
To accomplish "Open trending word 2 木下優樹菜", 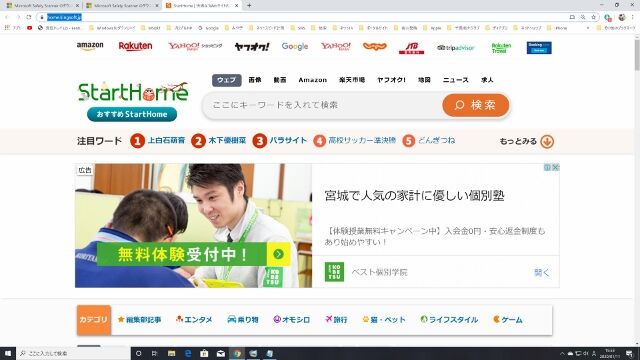I will pos(227,140).
